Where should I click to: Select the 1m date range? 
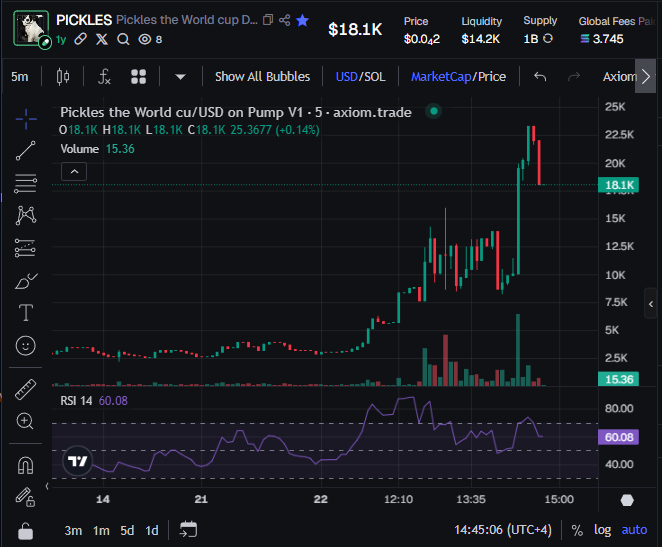click(101, 531)
